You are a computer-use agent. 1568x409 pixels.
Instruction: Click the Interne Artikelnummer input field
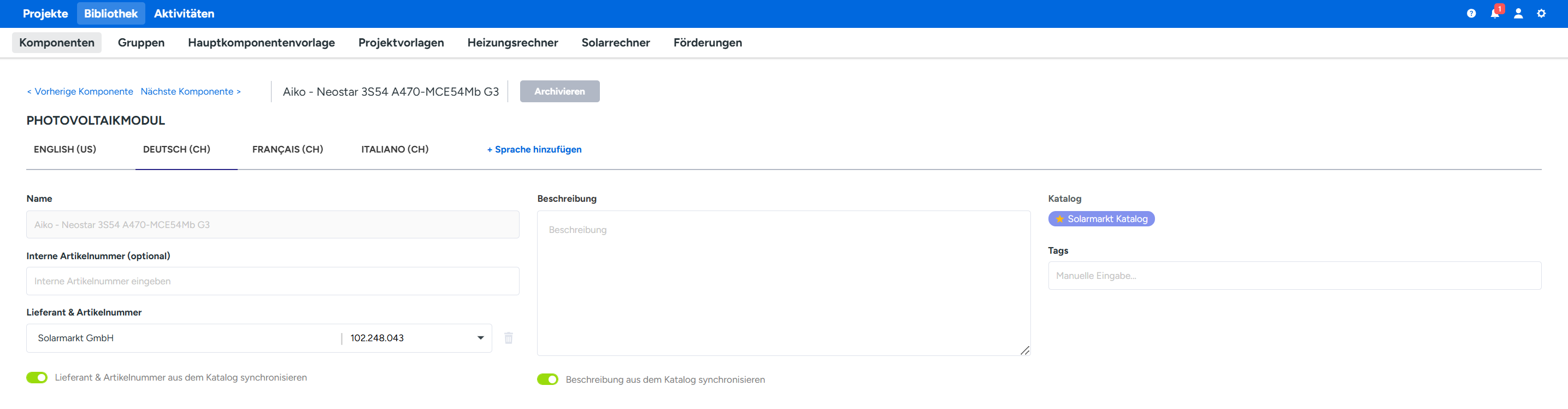(272, 281)
